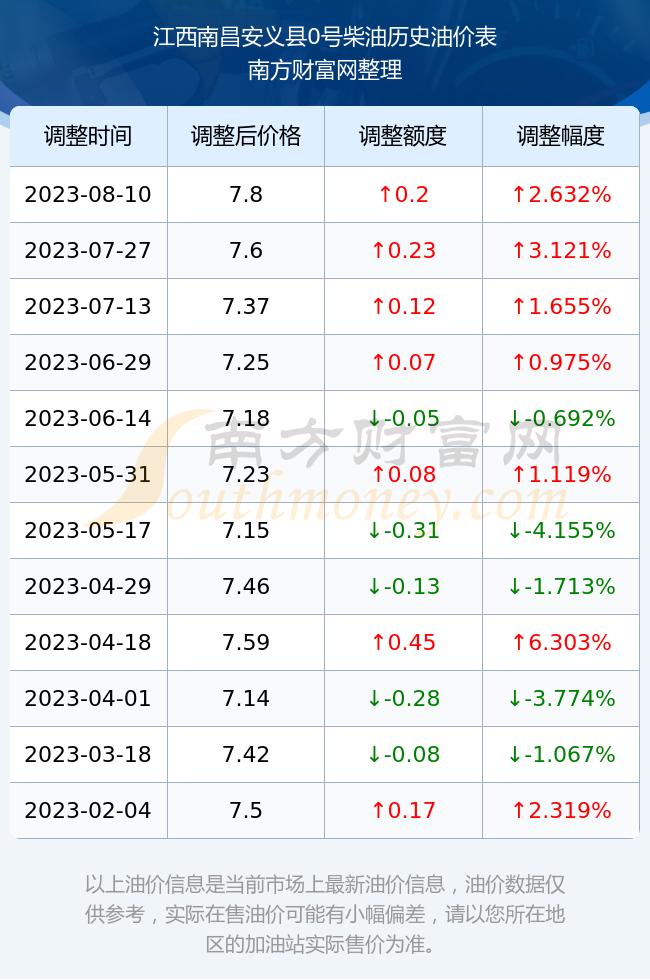The height and width of the screenshot is (980, 650).
Task: Click the ↓-1.713% percentage cell
Action: coord(561,586)
